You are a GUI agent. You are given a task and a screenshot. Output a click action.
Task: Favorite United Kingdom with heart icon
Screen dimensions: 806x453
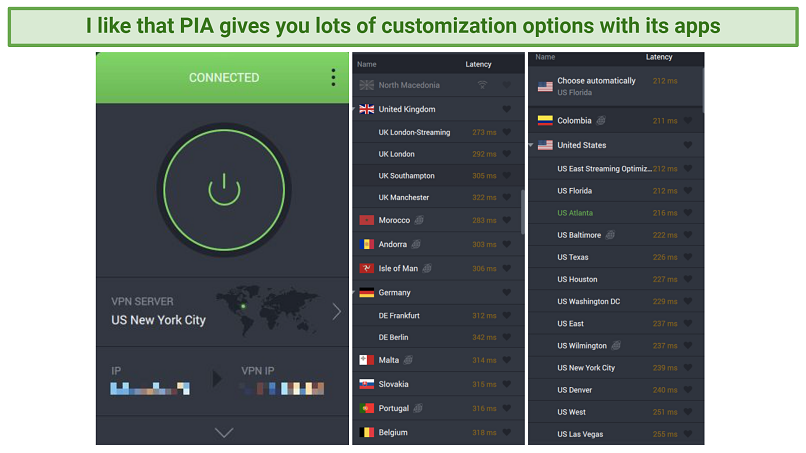[506, 109]
